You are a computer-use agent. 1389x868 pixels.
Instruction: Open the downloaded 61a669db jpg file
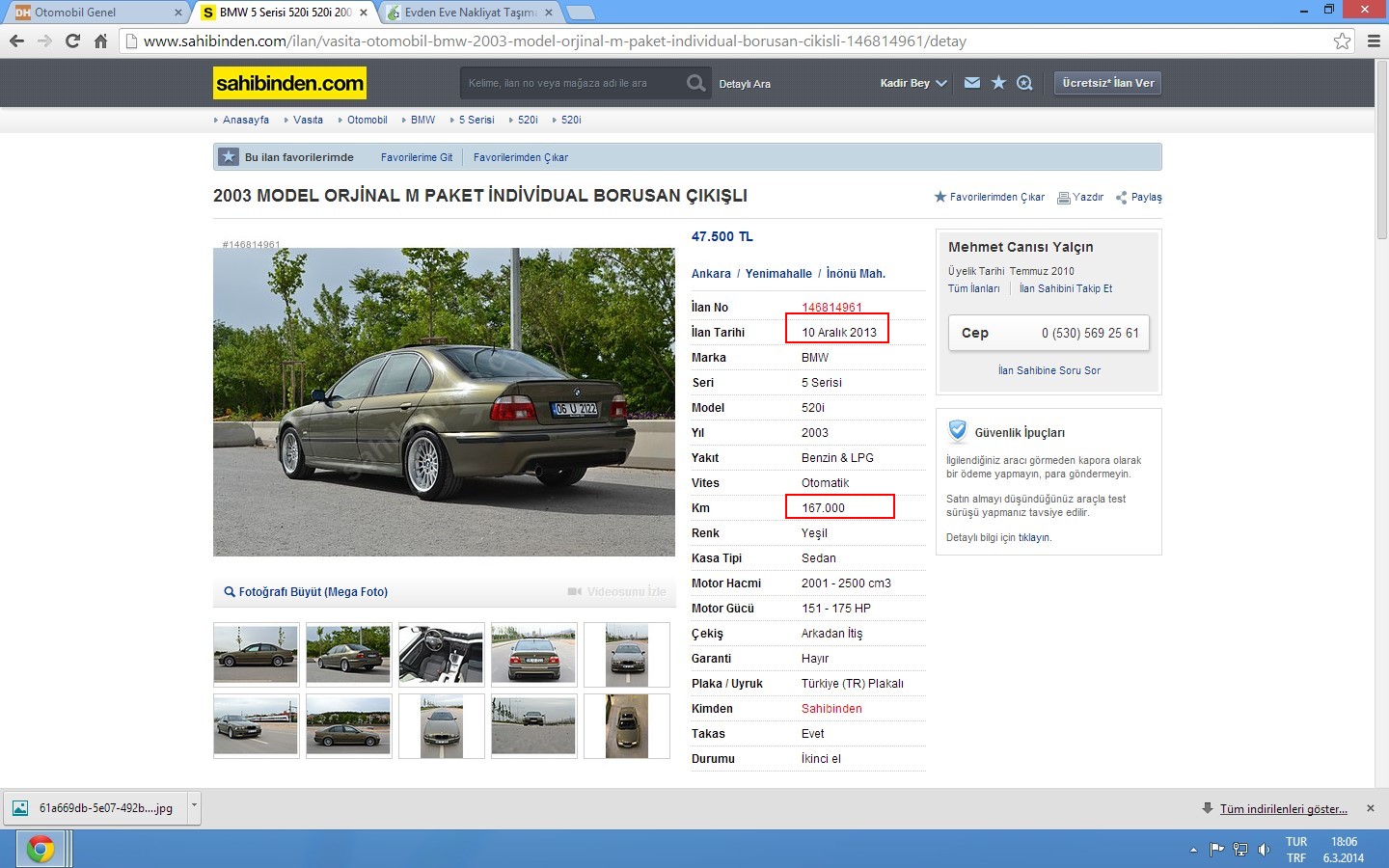95,808
